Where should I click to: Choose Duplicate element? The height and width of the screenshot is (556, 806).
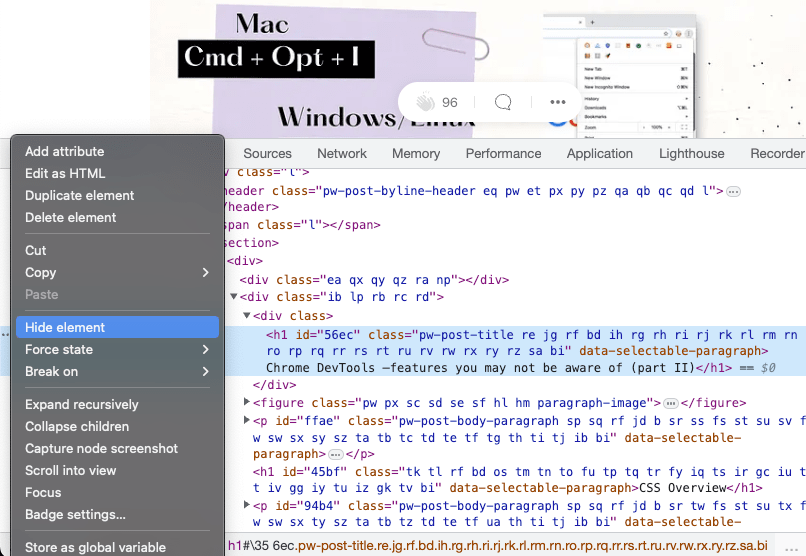(x=80, y=196)
